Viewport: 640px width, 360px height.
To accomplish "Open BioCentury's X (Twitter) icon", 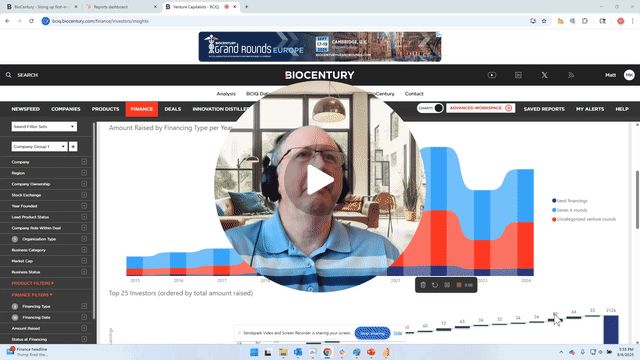I will (544, 75).
